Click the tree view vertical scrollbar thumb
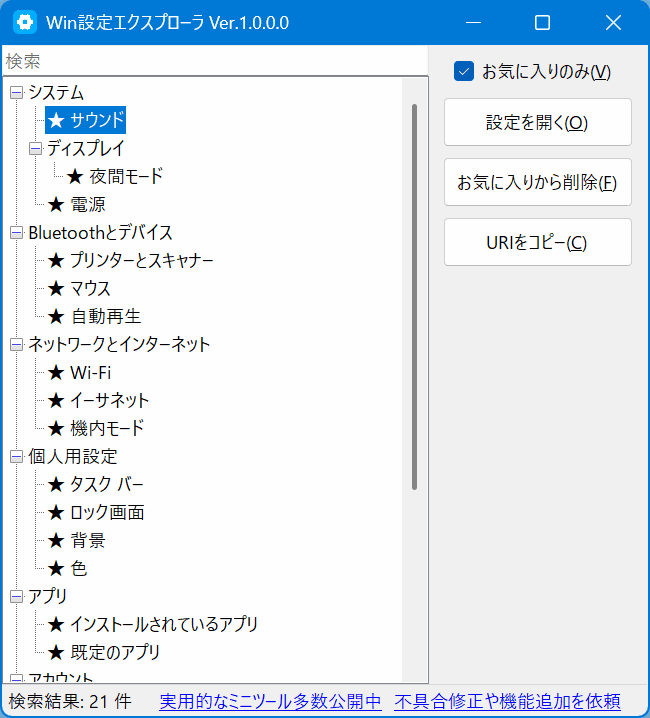The image size is (650, 718). [x=415, y=297]
